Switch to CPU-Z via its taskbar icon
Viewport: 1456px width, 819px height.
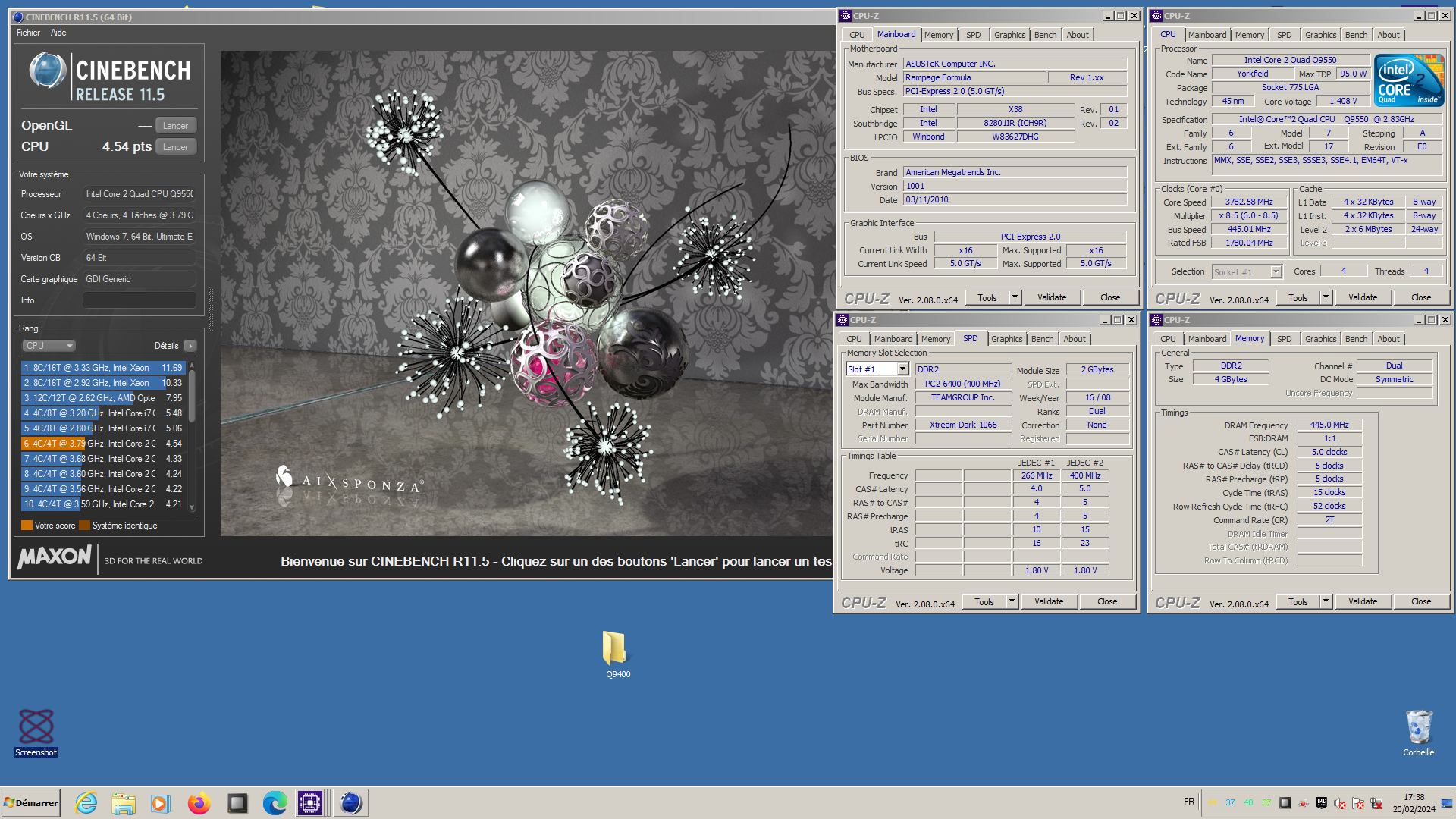coord(310,803)
